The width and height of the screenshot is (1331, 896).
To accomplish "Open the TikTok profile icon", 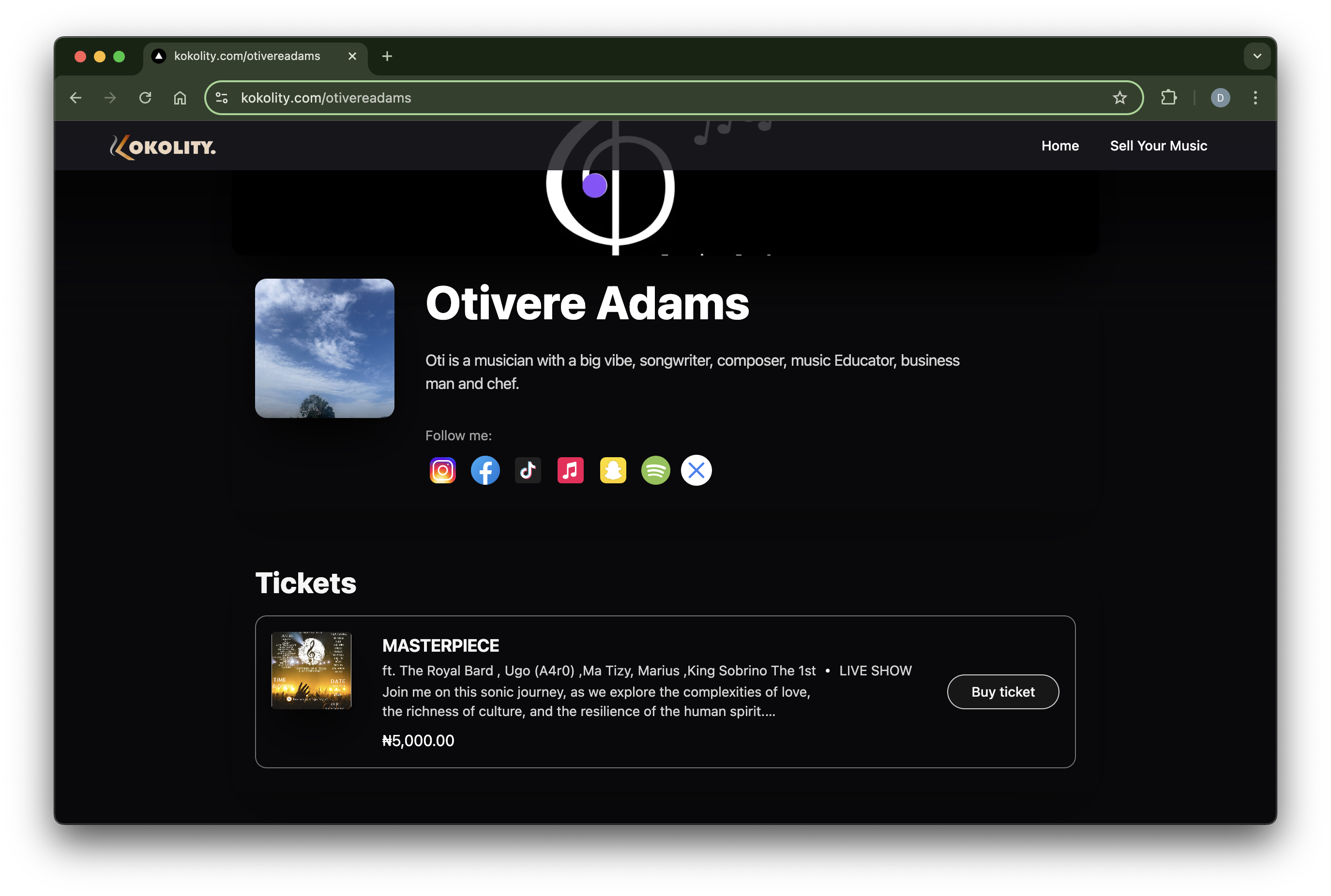I will [528, 470].
